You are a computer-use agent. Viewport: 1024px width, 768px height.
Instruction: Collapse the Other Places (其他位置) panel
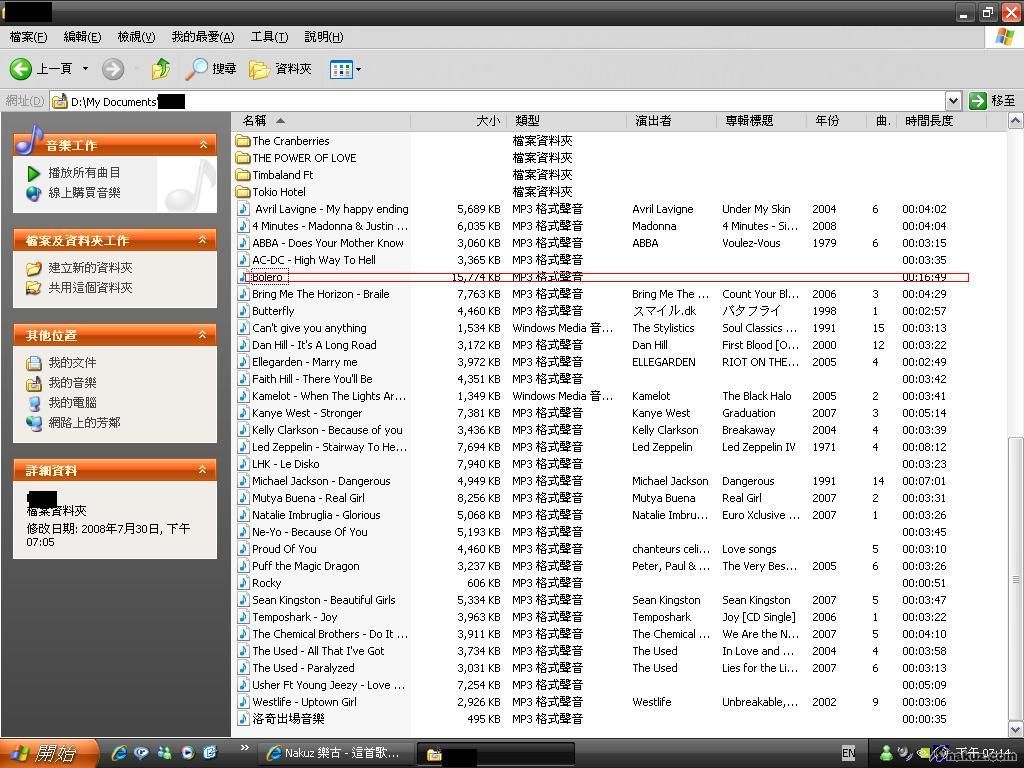(203, 335)
